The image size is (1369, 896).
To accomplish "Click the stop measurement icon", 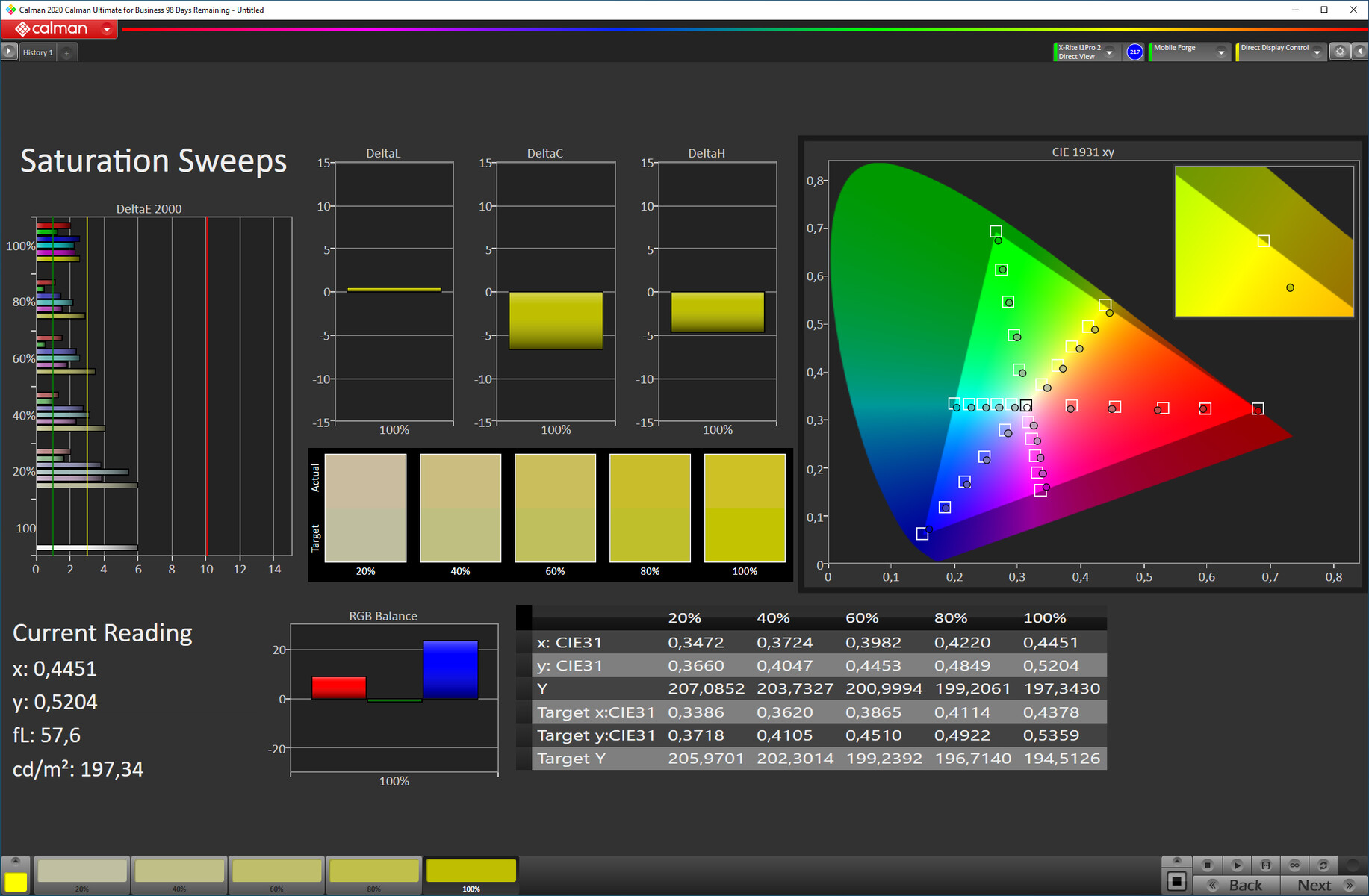I will click(1208, 865).
